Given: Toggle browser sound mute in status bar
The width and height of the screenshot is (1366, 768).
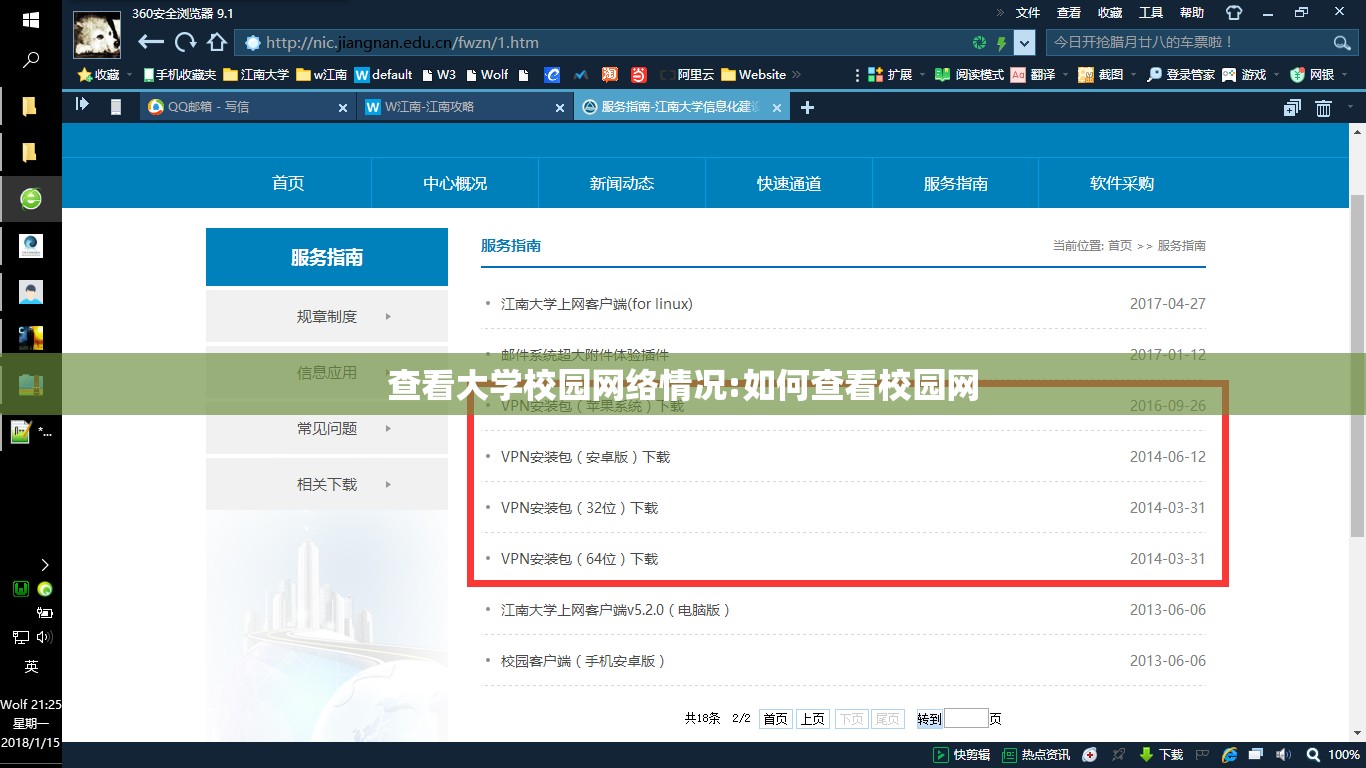Looking at the screenshot, I should click(1283, 755).
